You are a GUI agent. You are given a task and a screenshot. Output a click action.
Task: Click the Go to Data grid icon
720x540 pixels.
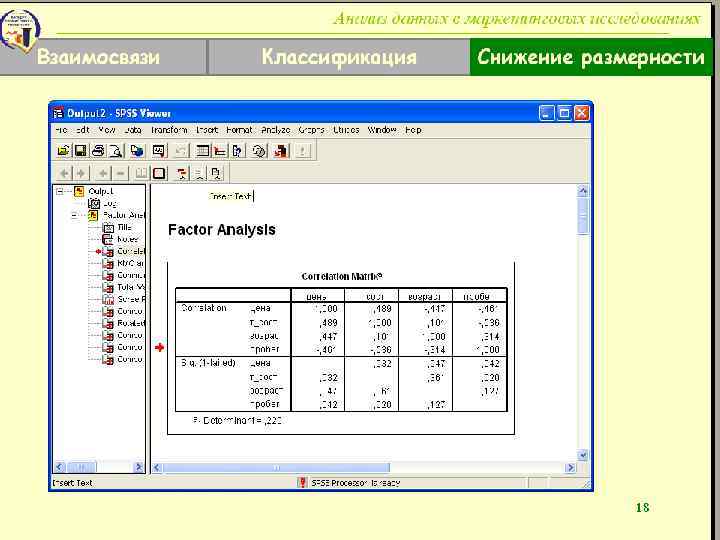pyautogui.click(x=202, y=151)
